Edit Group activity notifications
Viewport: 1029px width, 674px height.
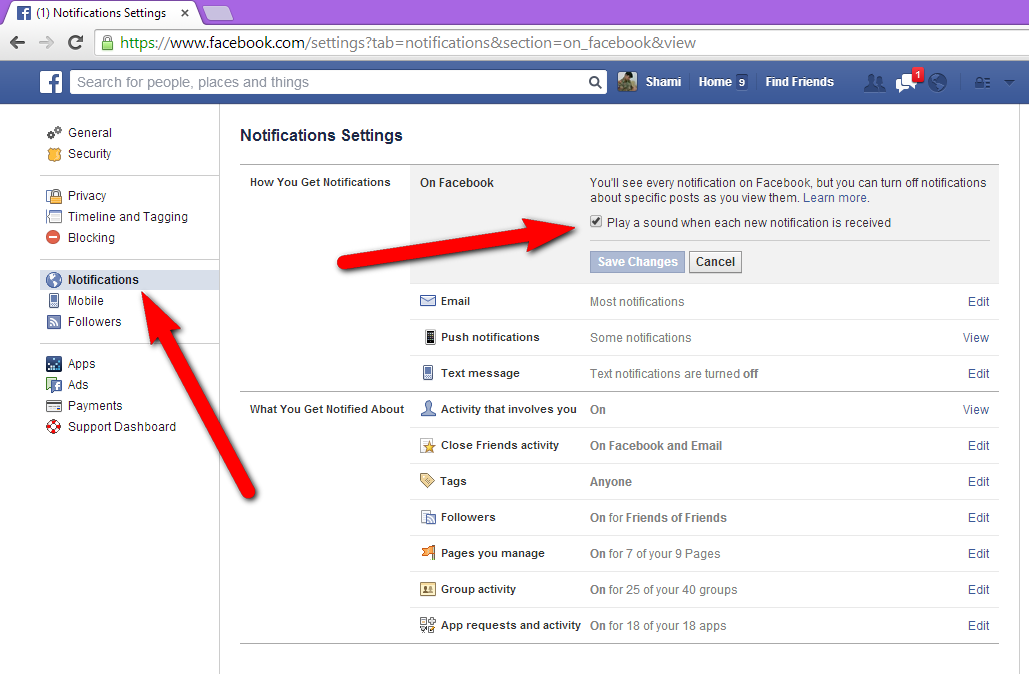[x=978, y=591]
